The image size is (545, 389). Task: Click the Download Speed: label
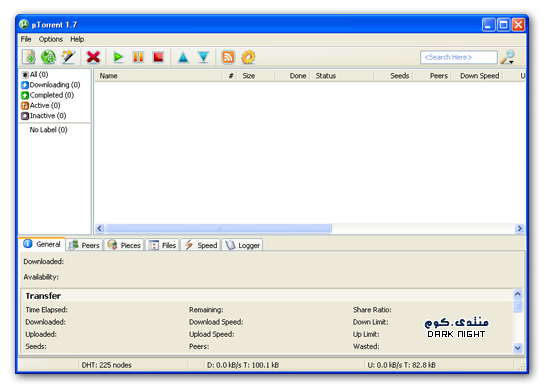coord(216,322)
